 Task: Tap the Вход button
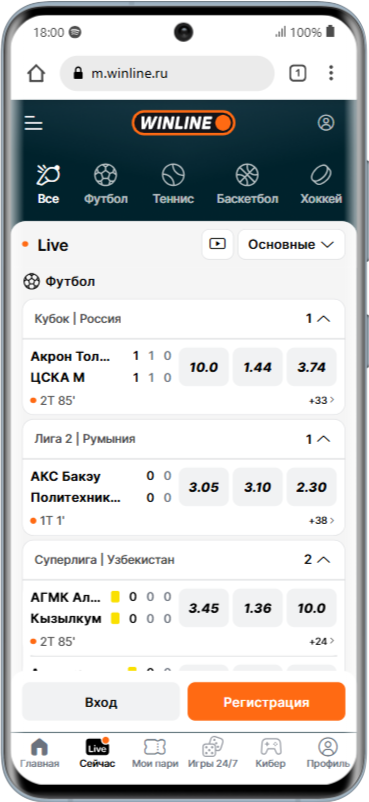pyautogui.click(x=101, y=702)
